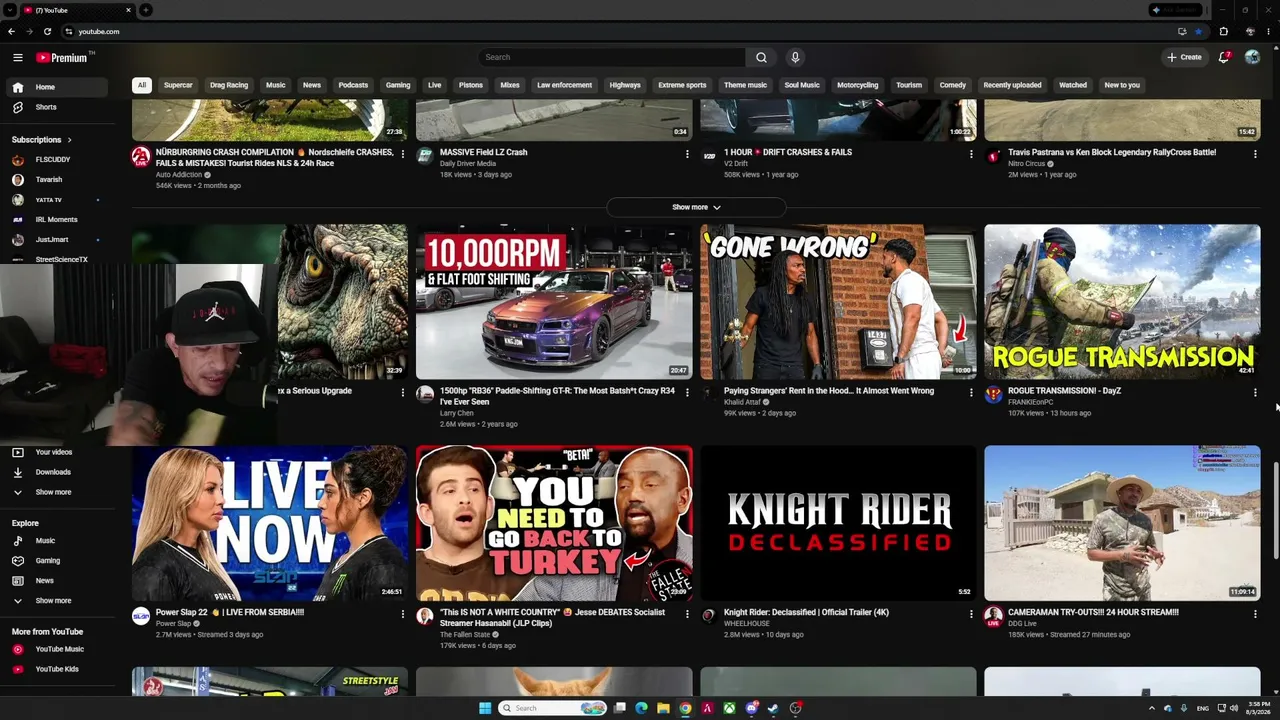
Task: Open the Windows Start menu
Action: pos(485,708)
